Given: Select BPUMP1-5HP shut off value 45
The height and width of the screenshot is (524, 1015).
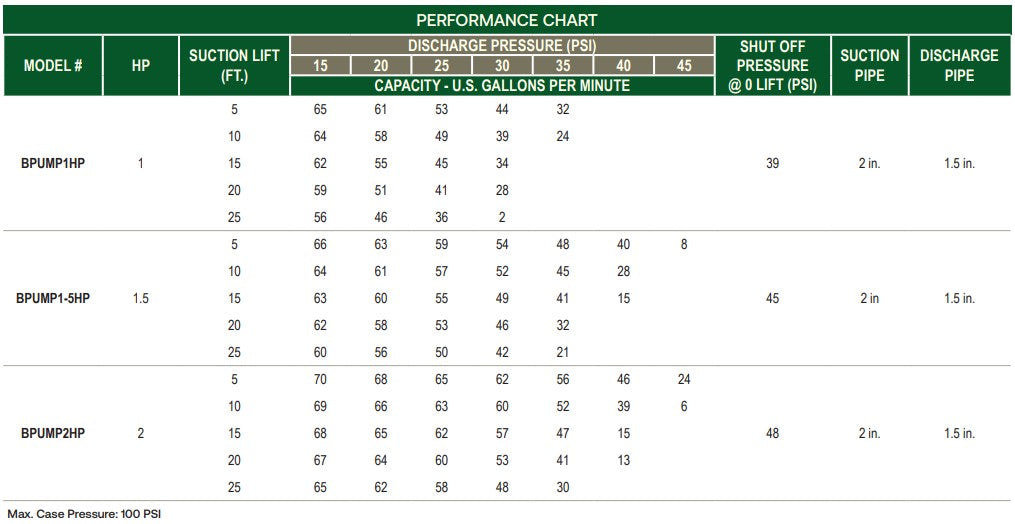Looking at the screenshot, I should (772, 299).
